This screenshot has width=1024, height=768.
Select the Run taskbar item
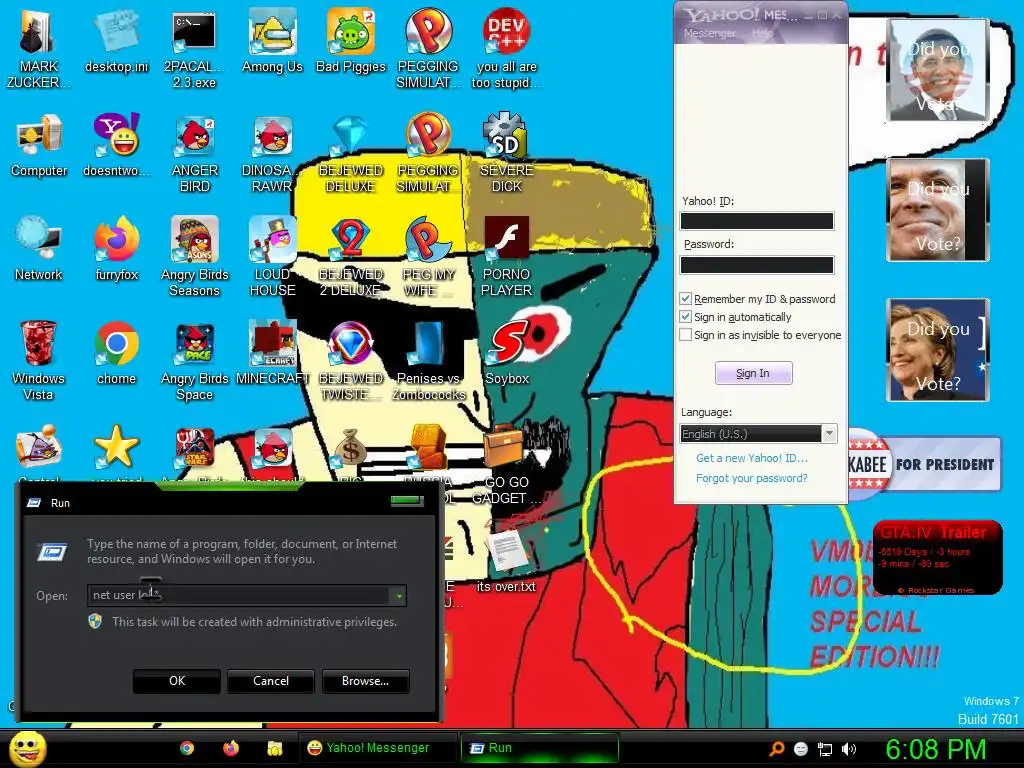540,748
